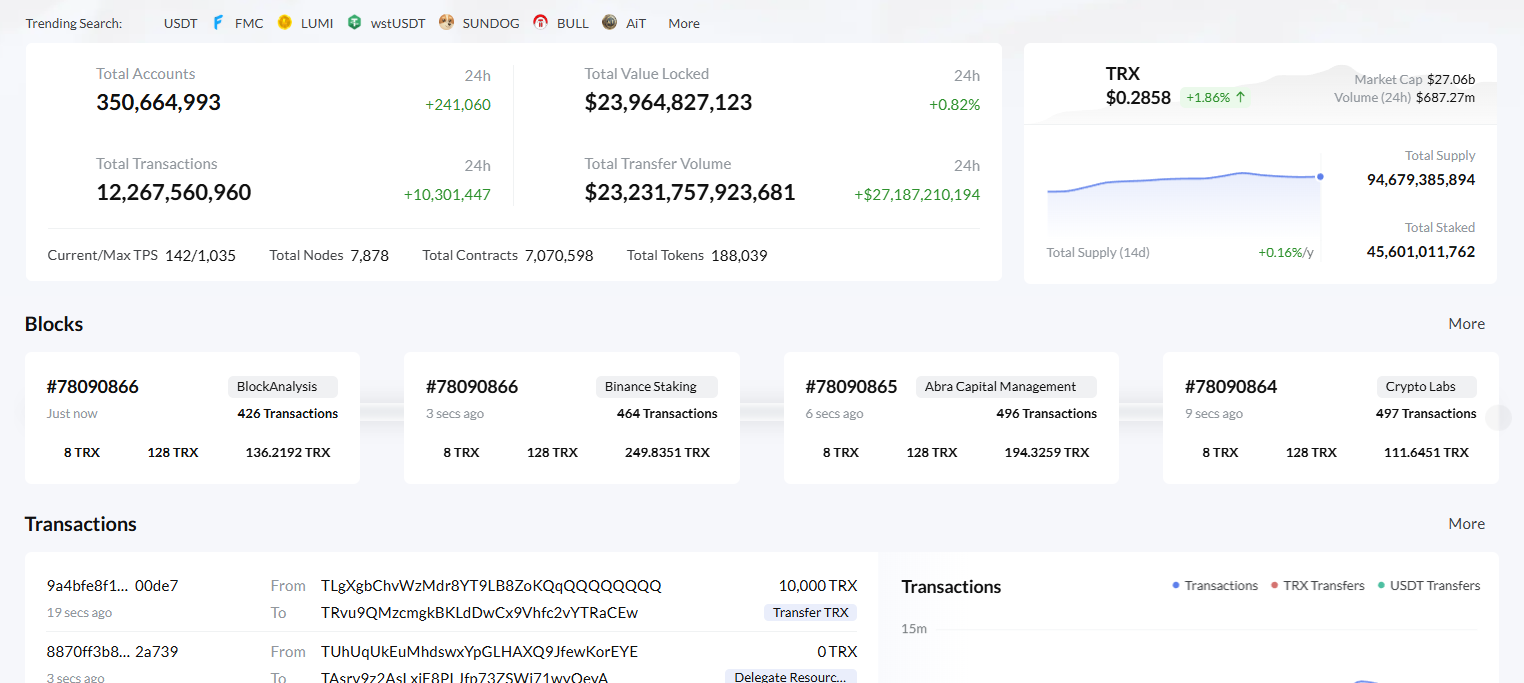The width and height of the screenshot is (1524, 683).
Task: Click the LUMI coin icon
Action: [285, 23]
